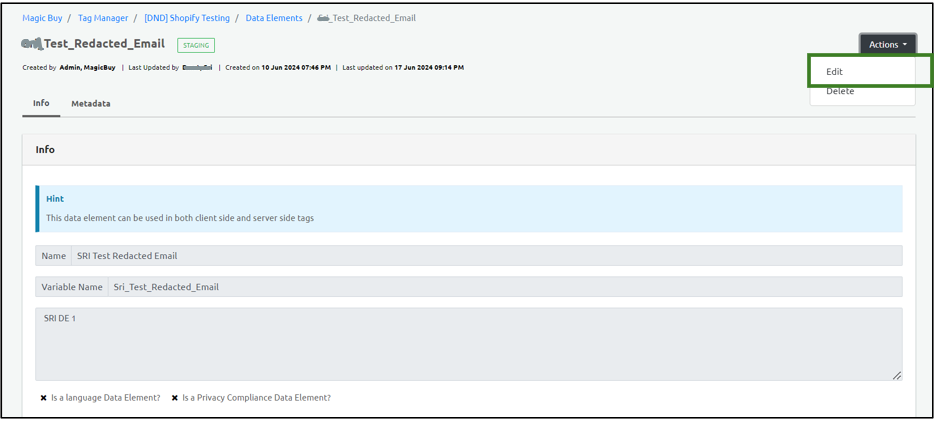Click the Created by Admin, MagicBuy text

point(69,68)
